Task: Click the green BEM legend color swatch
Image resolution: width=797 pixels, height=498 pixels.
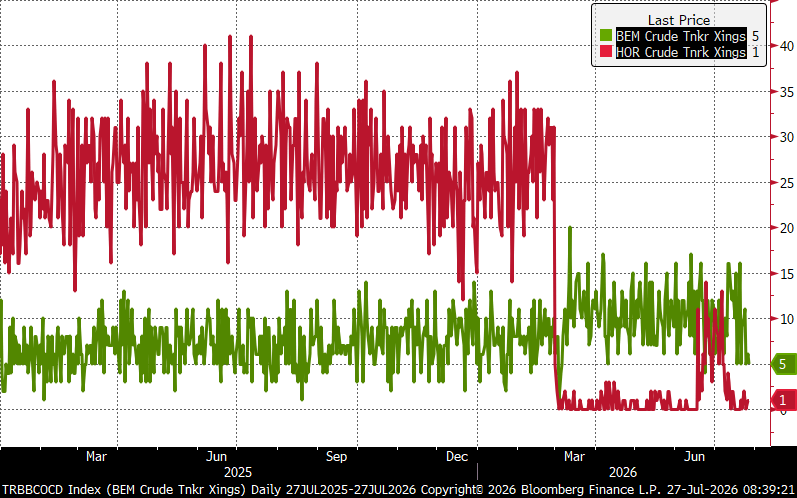Action: [x=605, y=36]
